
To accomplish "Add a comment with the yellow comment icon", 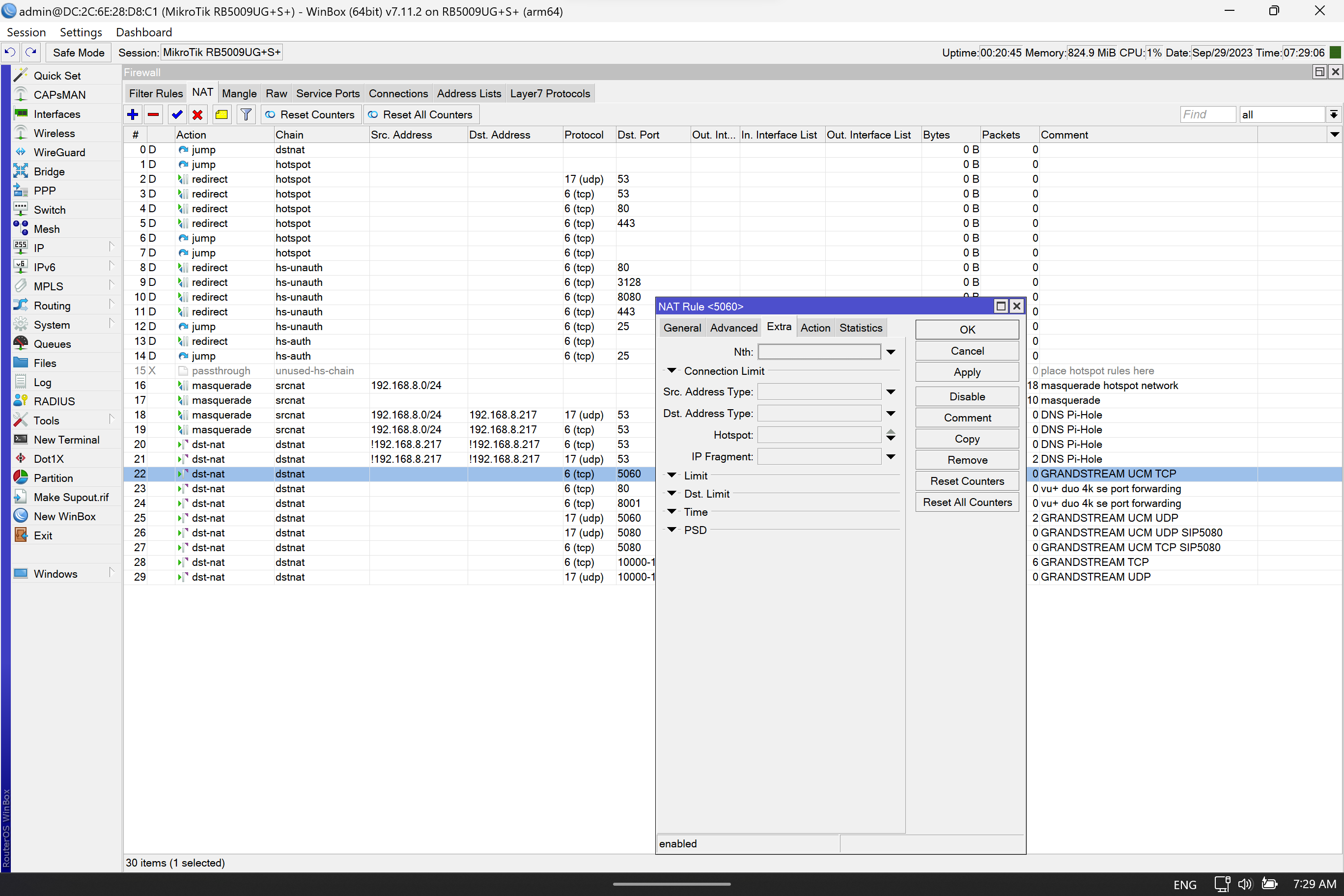I will pyautogui.click(x=222, y=114).
